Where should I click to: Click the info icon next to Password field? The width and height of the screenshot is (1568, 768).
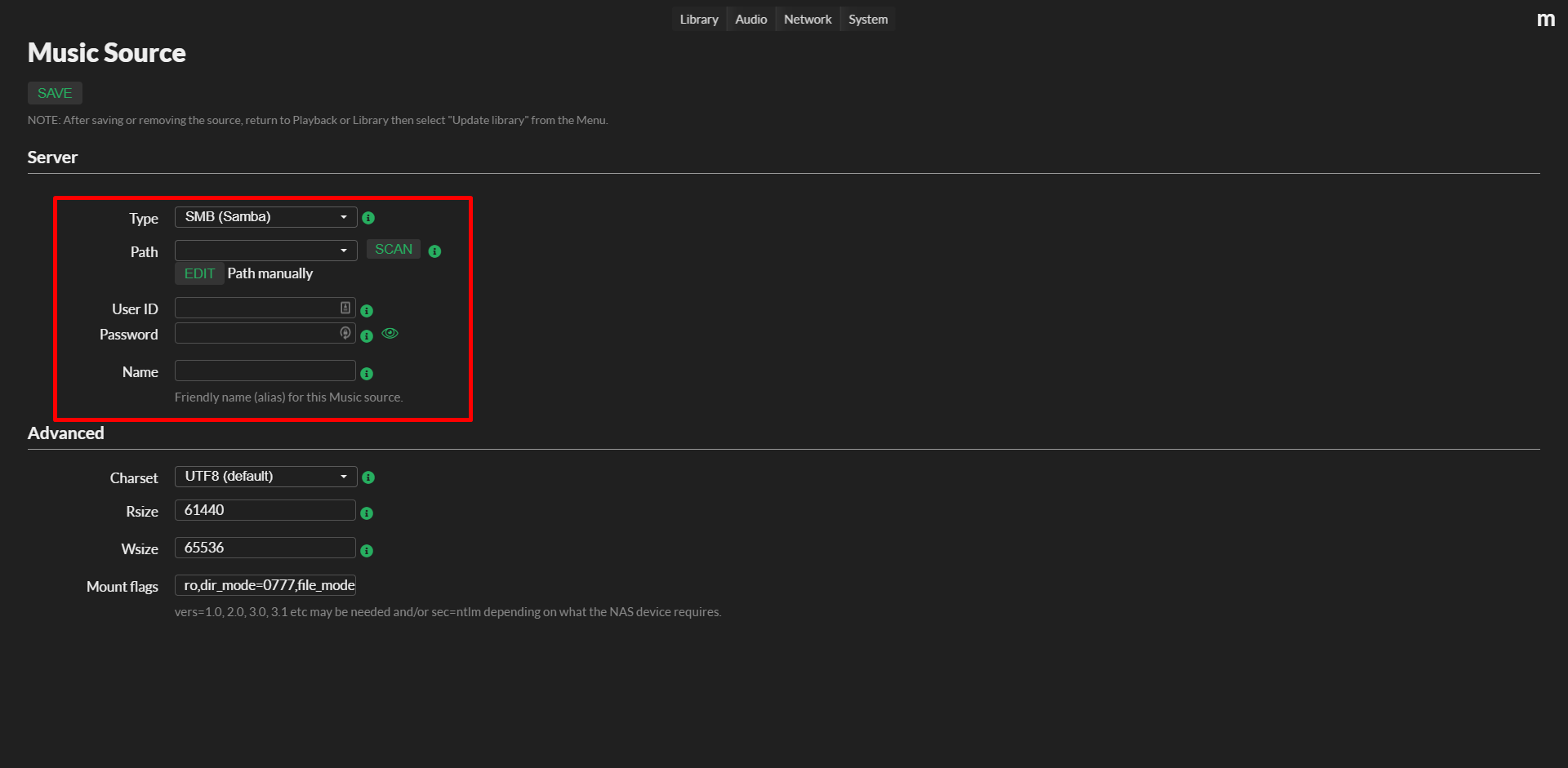coord(367,336)
